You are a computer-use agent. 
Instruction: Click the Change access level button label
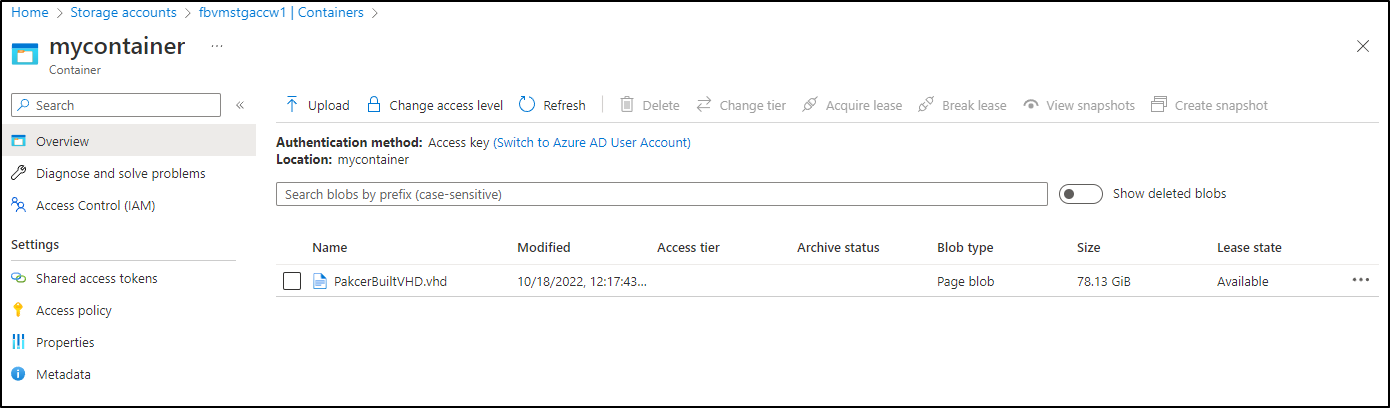tap(446, 105)
